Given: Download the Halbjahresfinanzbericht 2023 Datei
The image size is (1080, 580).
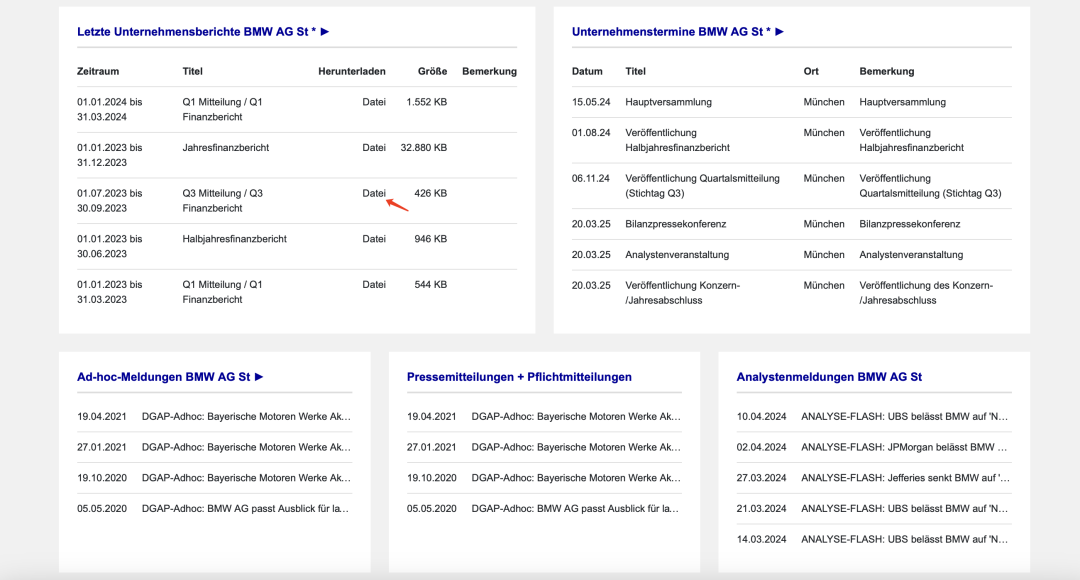Looking at the screenshot, I should [374, 239].
